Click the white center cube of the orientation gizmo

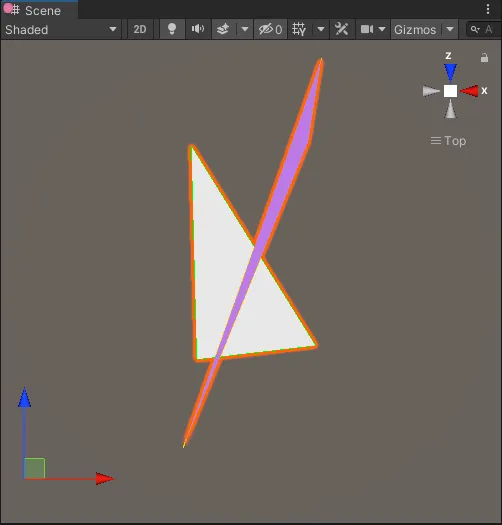pyautogui.click(x=450, y=91)
